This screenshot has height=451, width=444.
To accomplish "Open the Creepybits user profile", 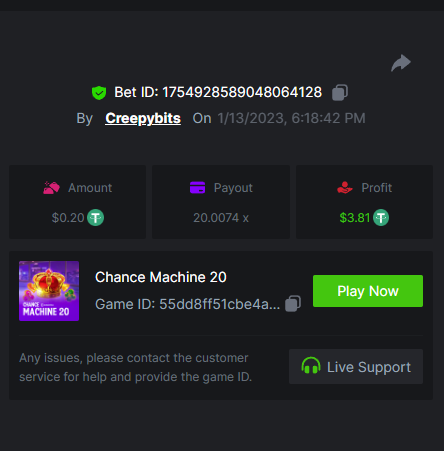I will [143, 118].
